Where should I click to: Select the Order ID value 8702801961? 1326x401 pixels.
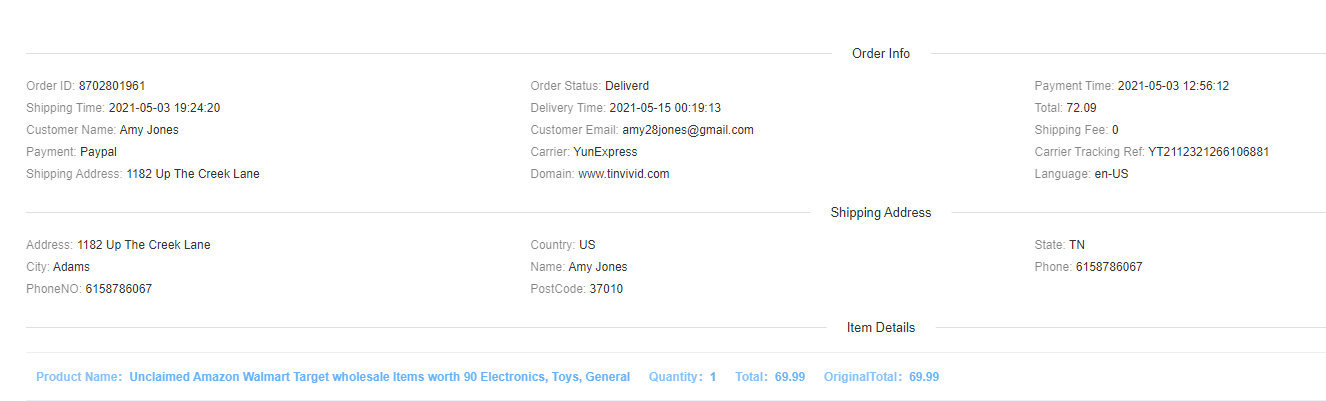click(112, 86)
